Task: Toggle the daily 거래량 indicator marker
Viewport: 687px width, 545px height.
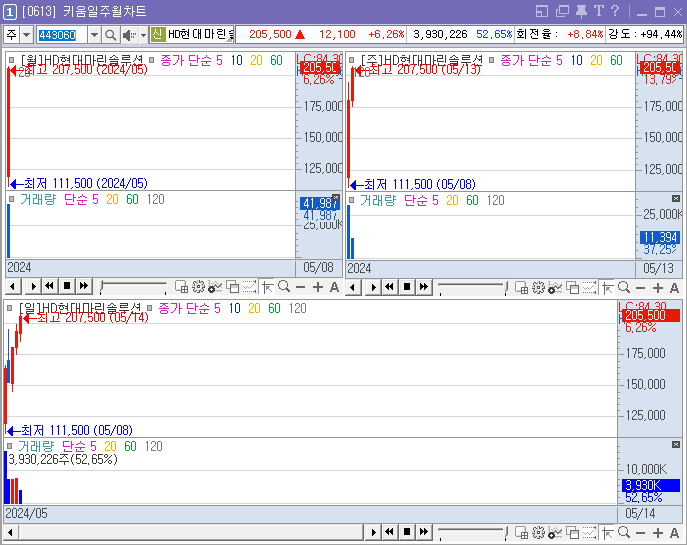Action: [10, 446]
